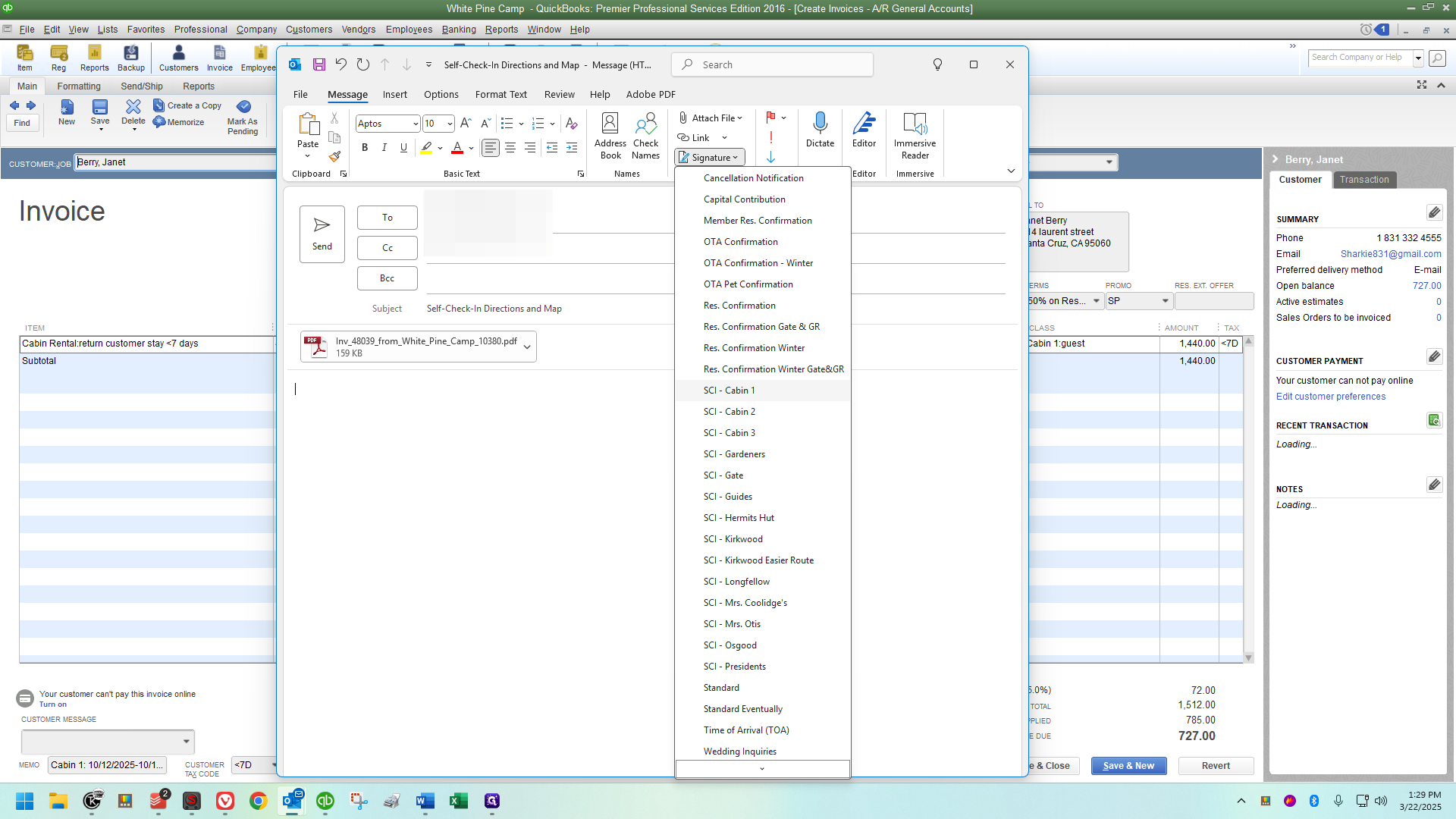Click the Send envelope button
This screenshot has height=819, width=1456.
point(322,234)
